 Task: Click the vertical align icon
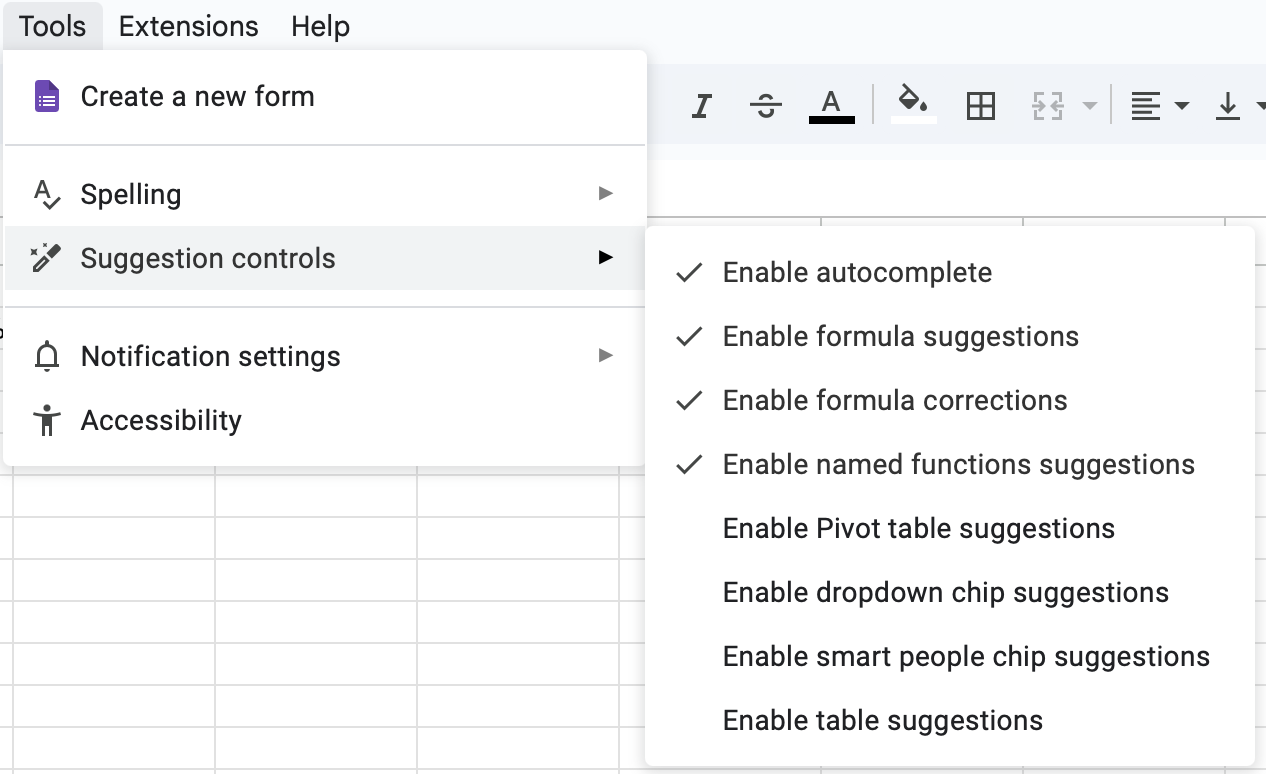coord(1228,106)
